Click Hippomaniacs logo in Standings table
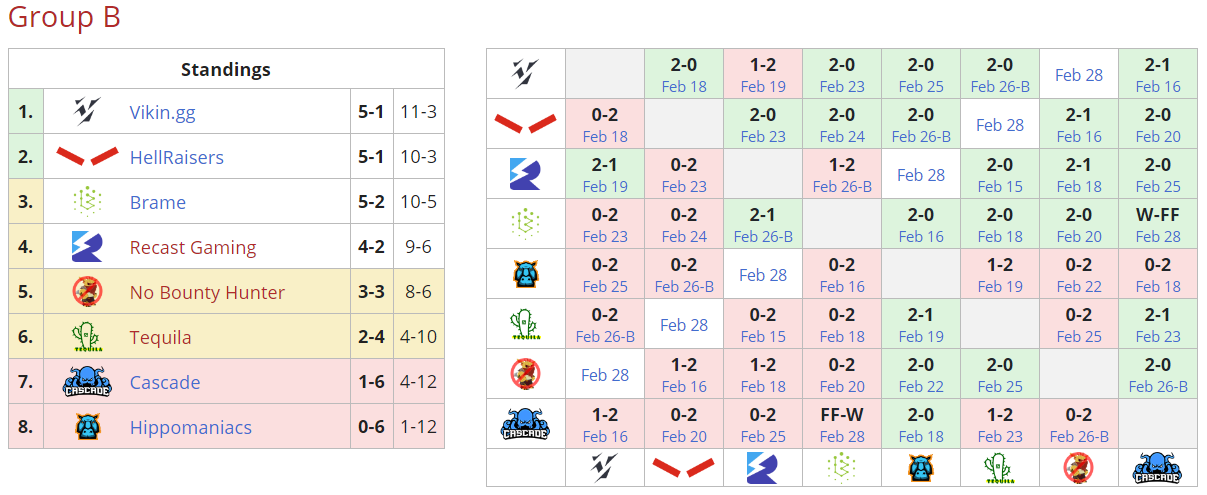Viewport: 1207px width, 495px height. coord(87,427)
